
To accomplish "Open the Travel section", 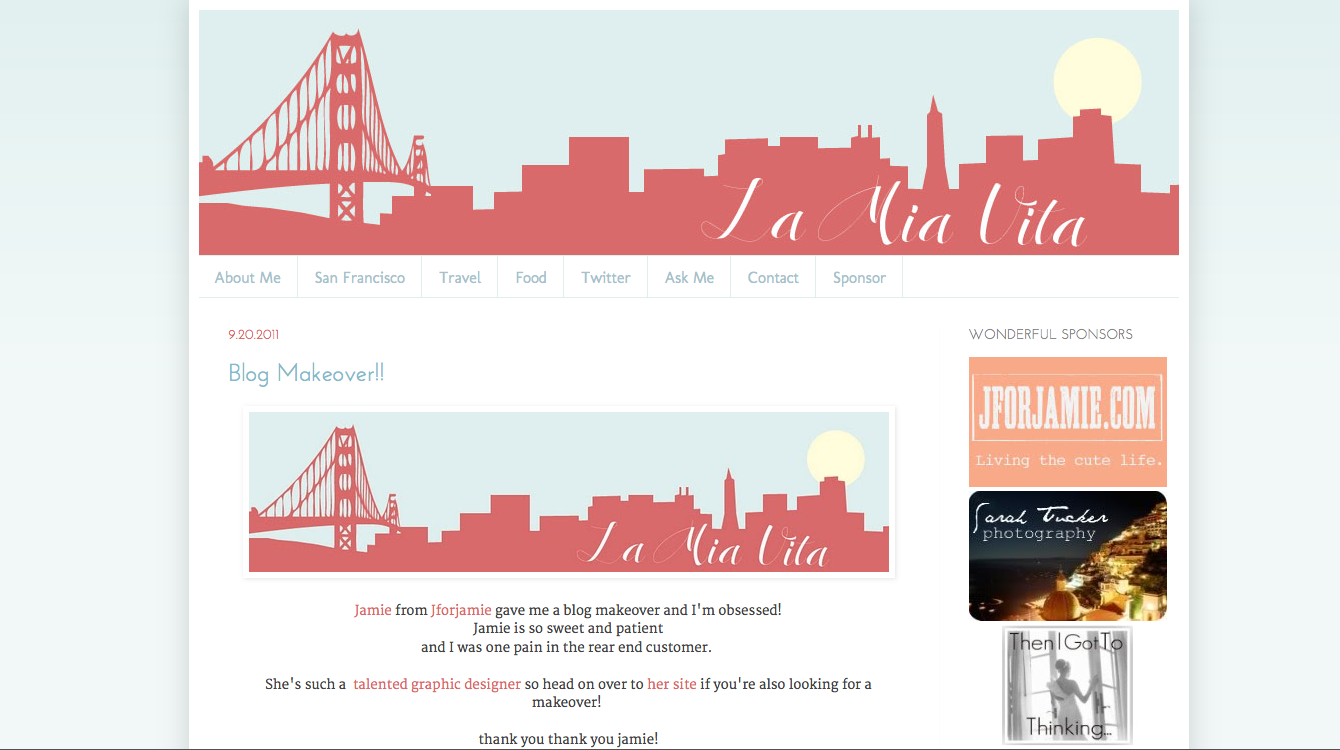I will click(x=460, y=278).
